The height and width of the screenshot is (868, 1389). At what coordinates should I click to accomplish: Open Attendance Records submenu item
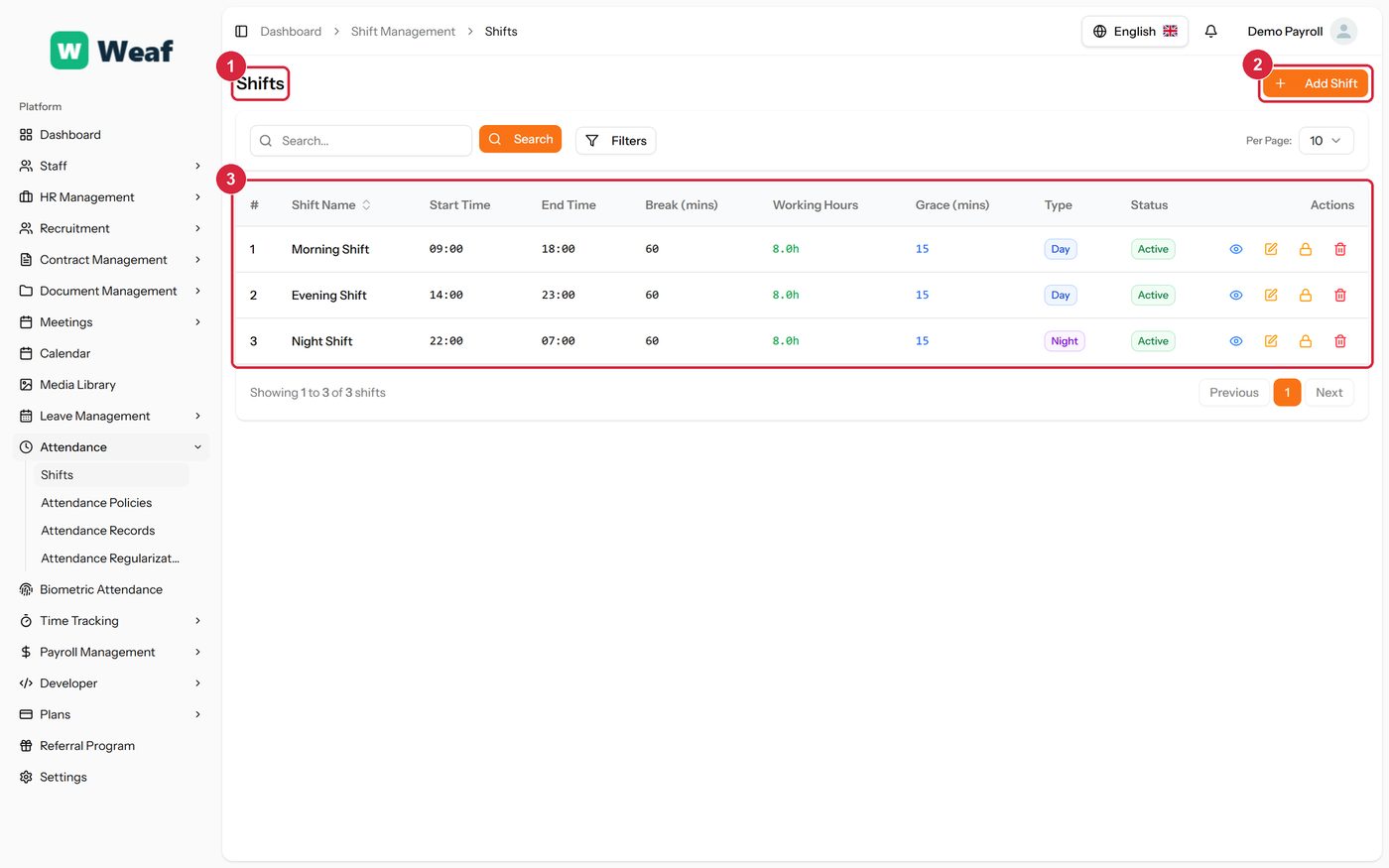110,531
